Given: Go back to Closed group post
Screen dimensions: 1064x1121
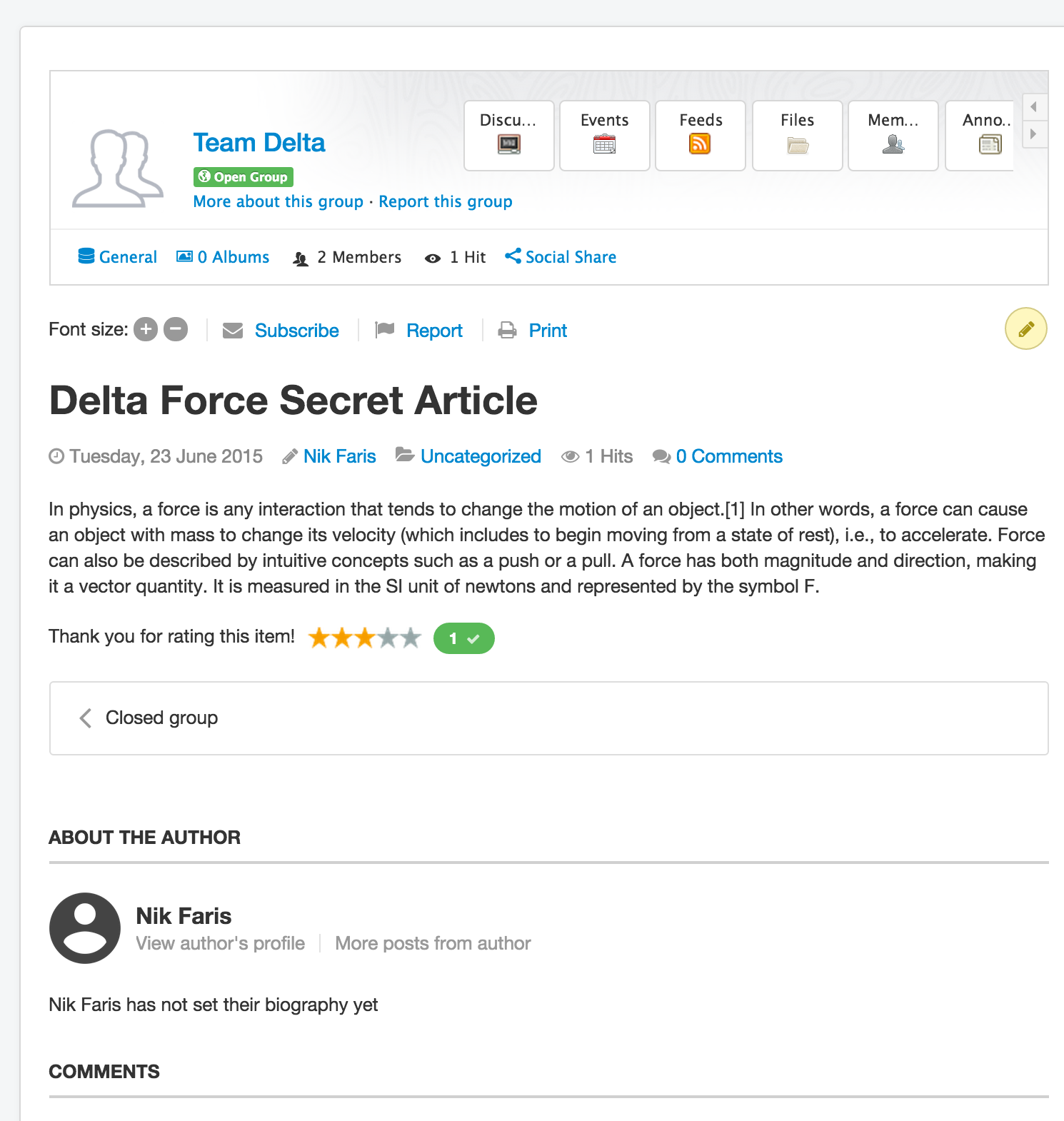Looking at the screenshot, I should click(x=161, y=718).
